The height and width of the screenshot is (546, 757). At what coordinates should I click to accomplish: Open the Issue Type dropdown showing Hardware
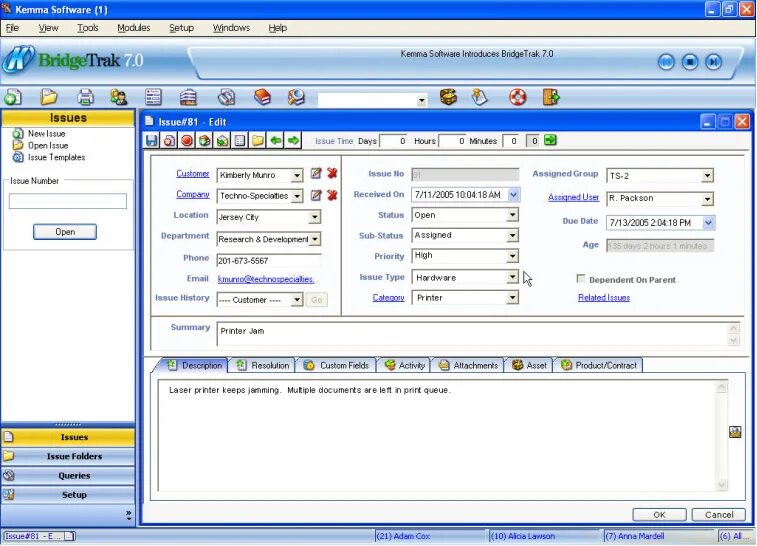click(512, 277)
